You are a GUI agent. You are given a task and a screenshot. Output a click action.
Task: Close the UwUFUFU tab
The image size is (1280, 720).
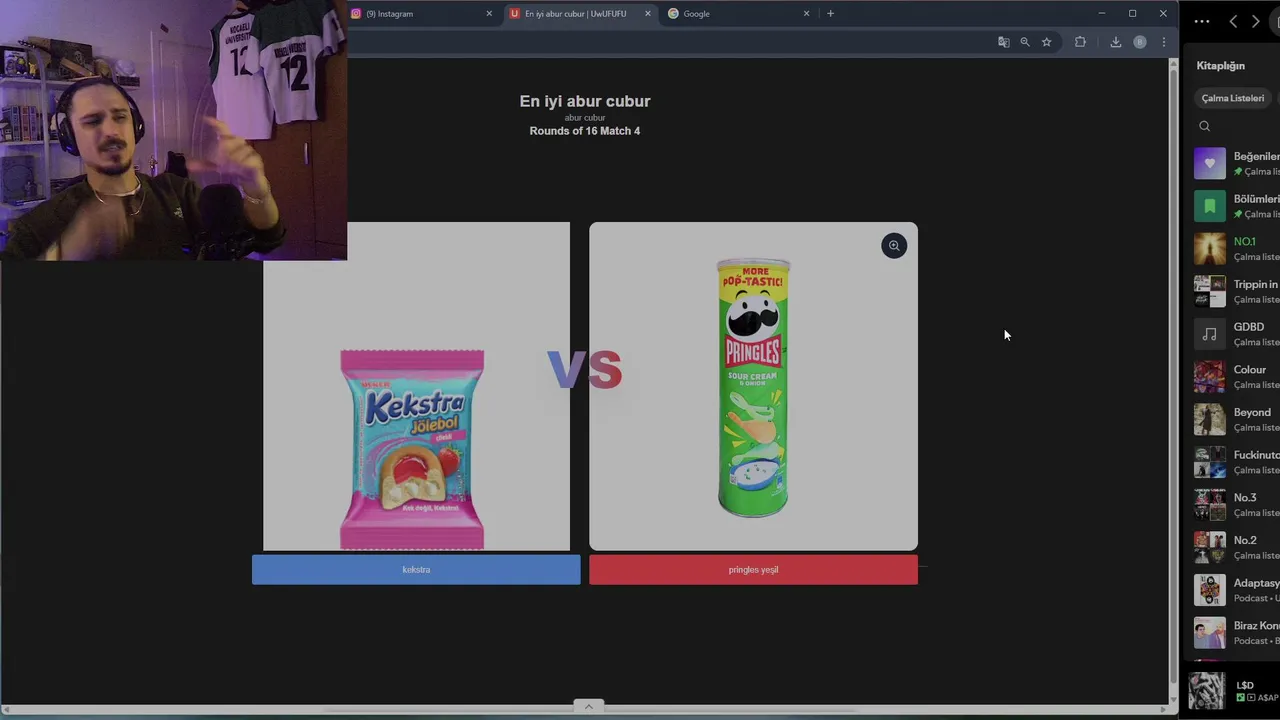coord(648,14)
